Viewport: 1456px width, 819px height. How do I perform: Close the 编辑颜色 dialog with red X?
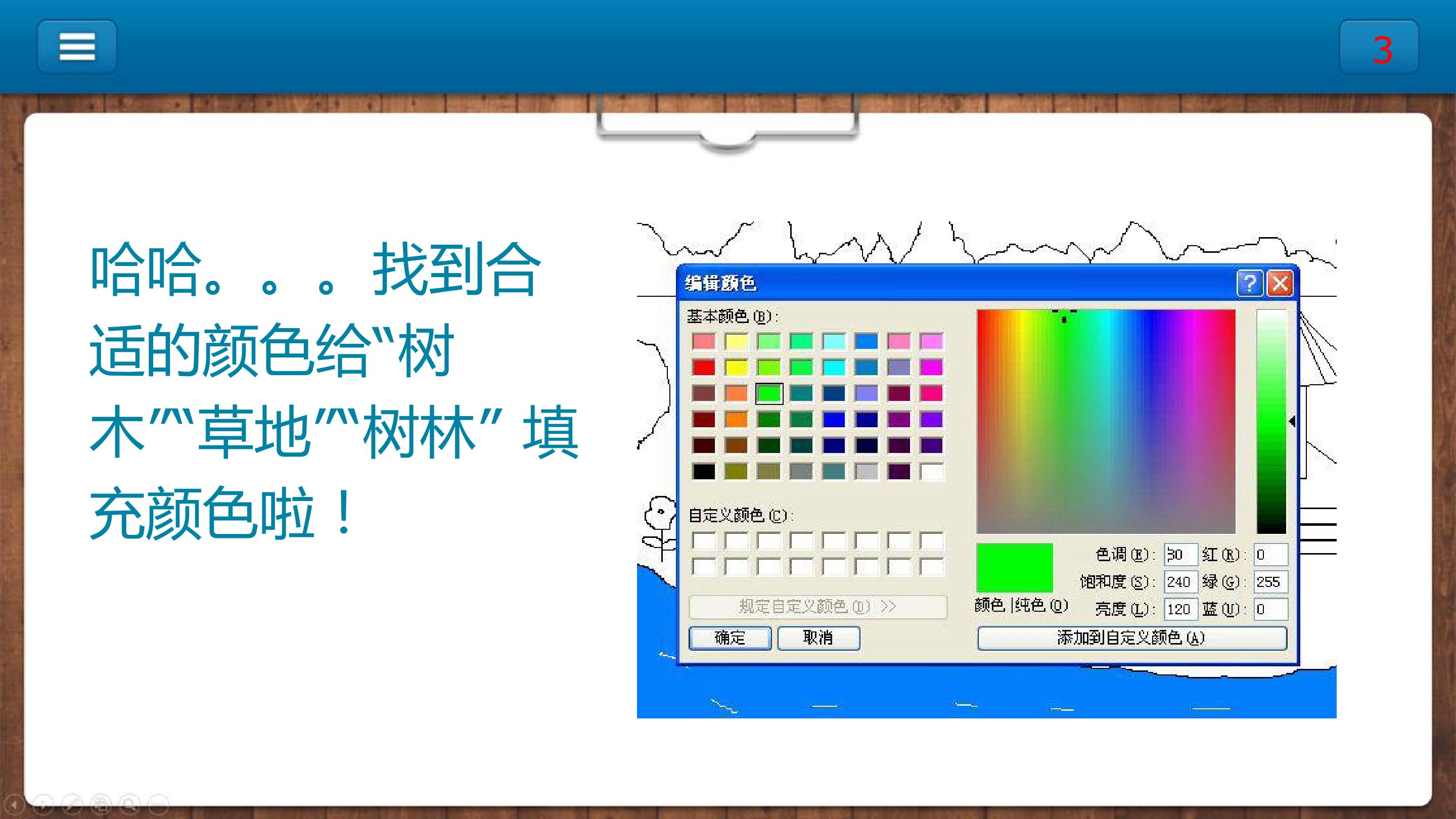[1280, 283]
